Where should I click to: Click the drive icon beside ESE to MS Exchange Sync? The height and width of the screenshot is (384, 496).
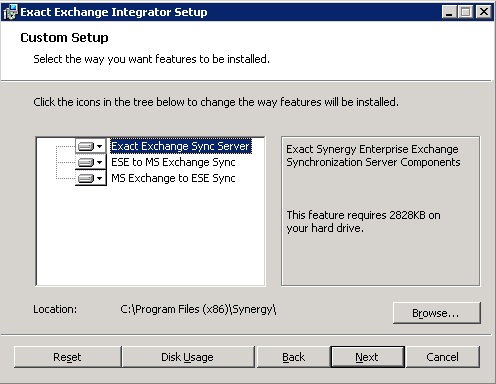(86, 162)
